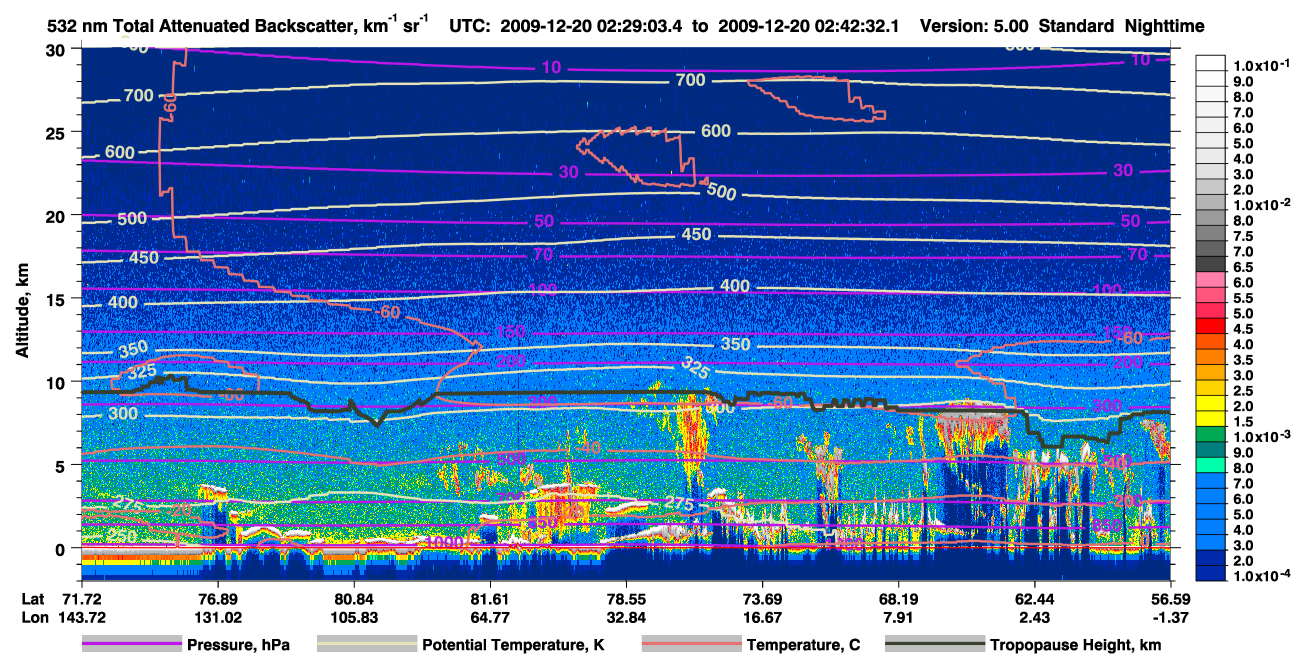This screenshot has width=1300, height=667.
Task: Click longitude value 2.43
Action: [x=1034, y=617]
